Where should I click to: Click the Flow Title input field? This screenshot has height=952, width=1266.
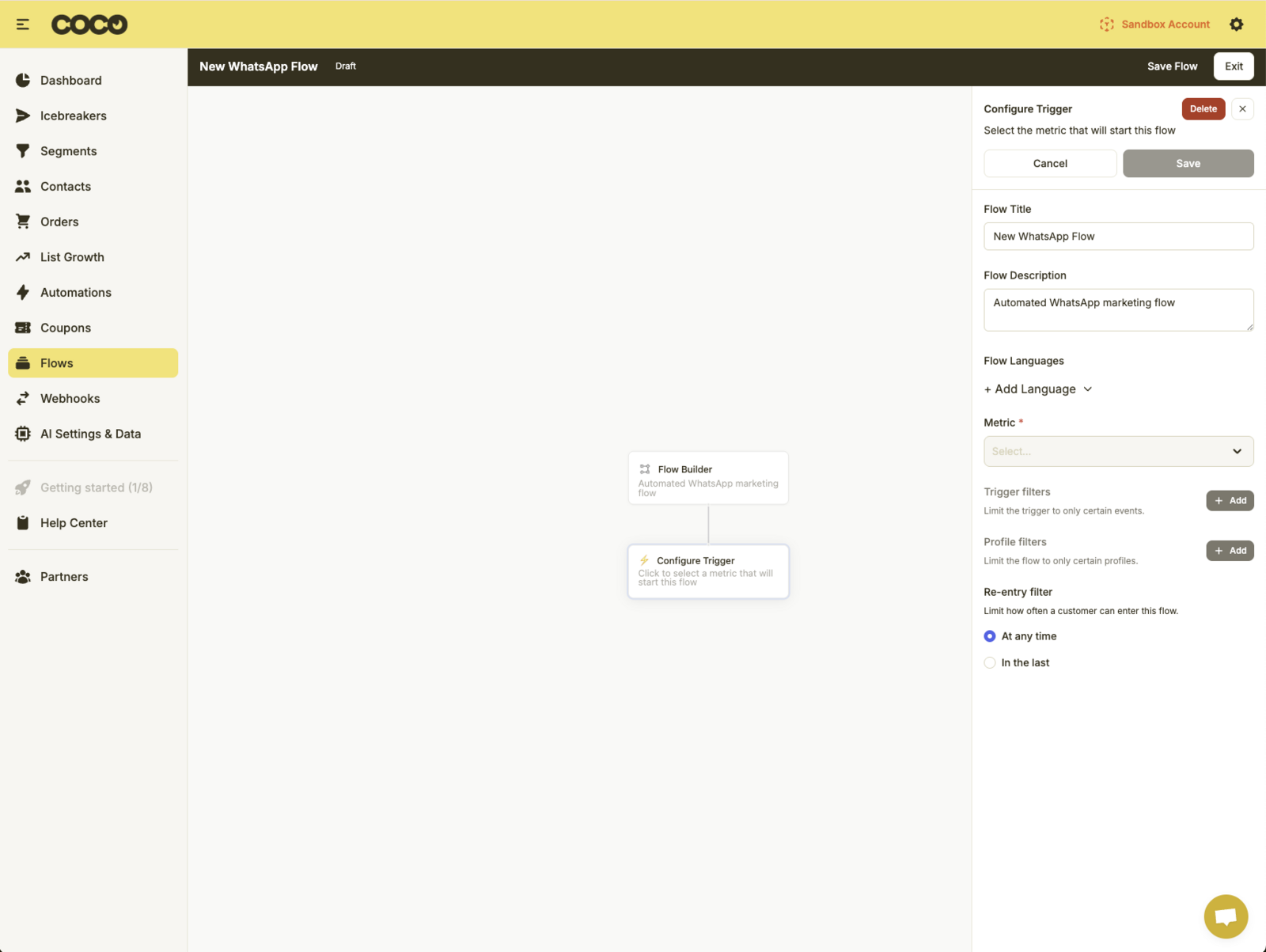pyautogui.click(x=1118, y=237)
